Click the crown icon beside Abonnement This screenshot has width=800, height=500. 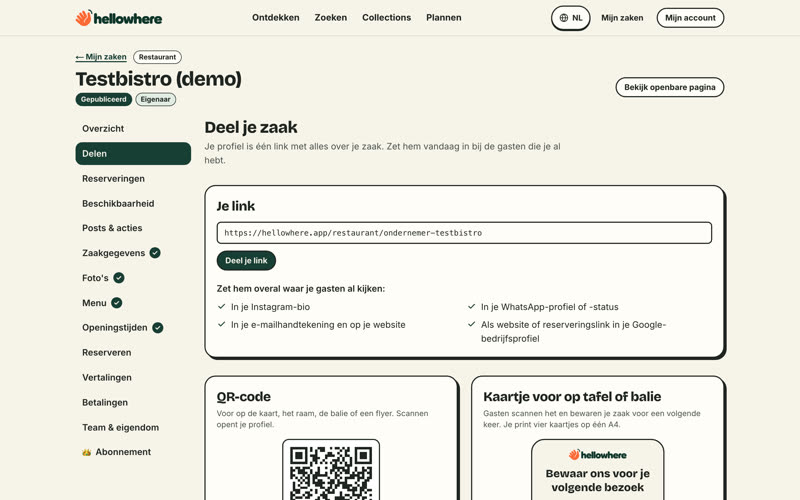(x=86, y=452)
